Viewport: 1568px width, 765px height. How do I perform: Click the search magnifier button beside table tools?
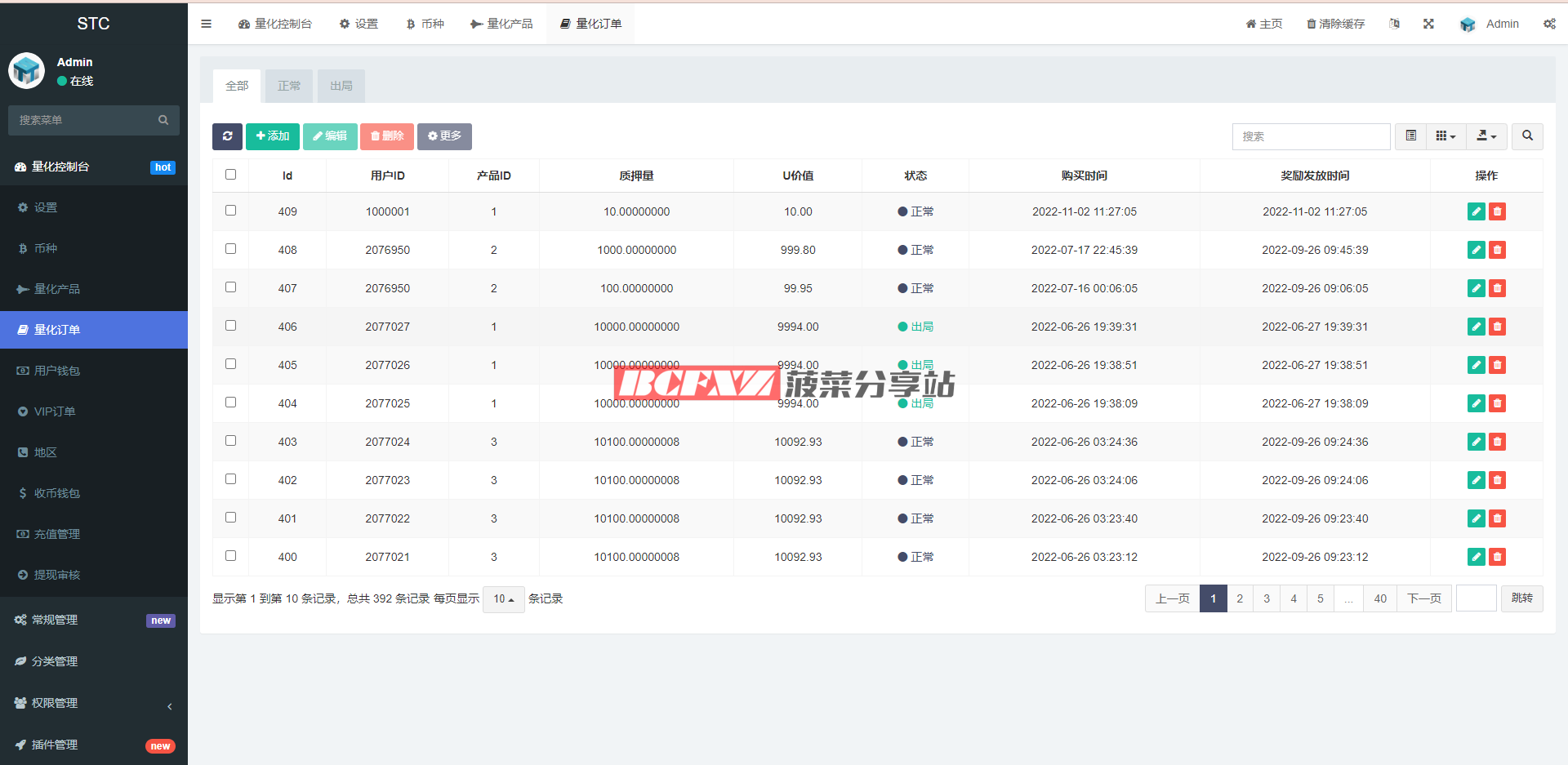pyautogui.click(x=1527, y=136)
